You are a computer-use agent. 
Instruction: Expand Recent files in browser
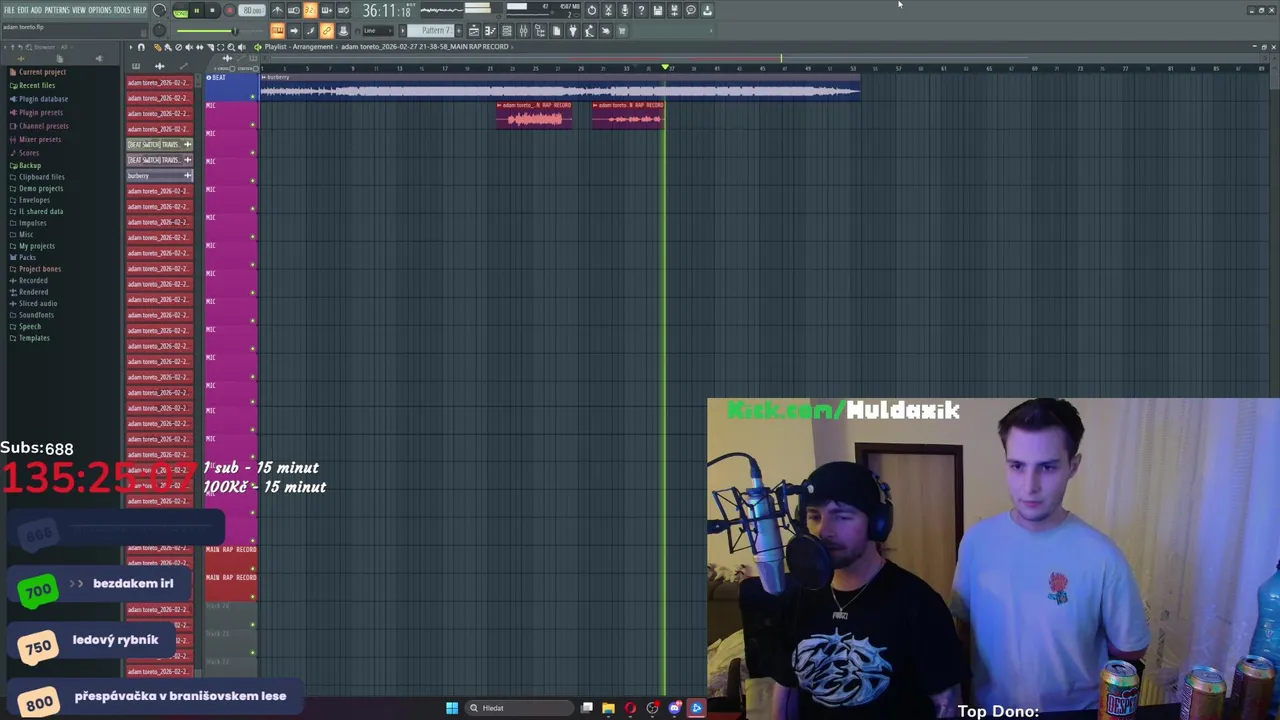pyautogui.click(x=37, y=85)
